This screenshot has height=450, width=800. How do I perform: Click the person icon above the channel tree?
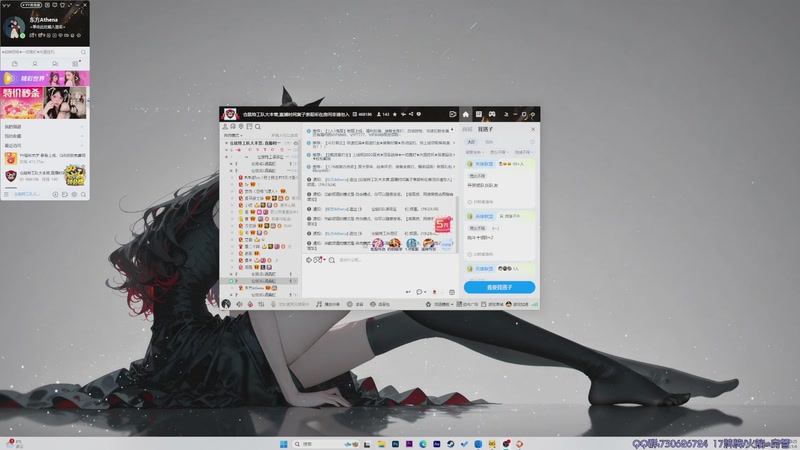click(x=225, y=127)
